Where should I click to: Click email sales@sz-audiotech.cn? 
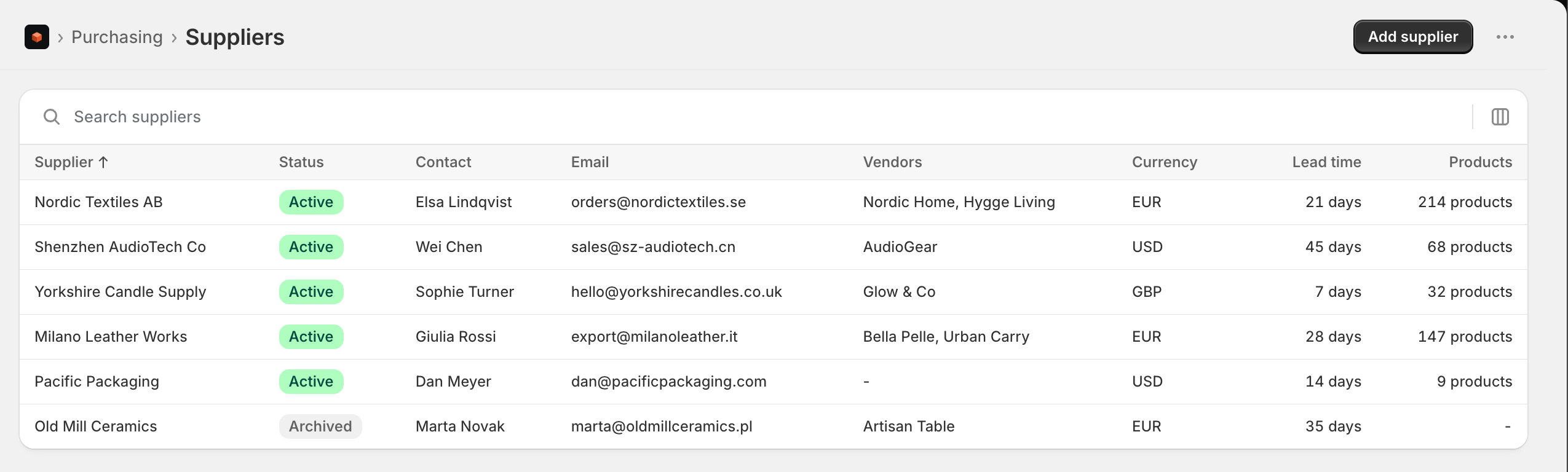click(653, 247)
